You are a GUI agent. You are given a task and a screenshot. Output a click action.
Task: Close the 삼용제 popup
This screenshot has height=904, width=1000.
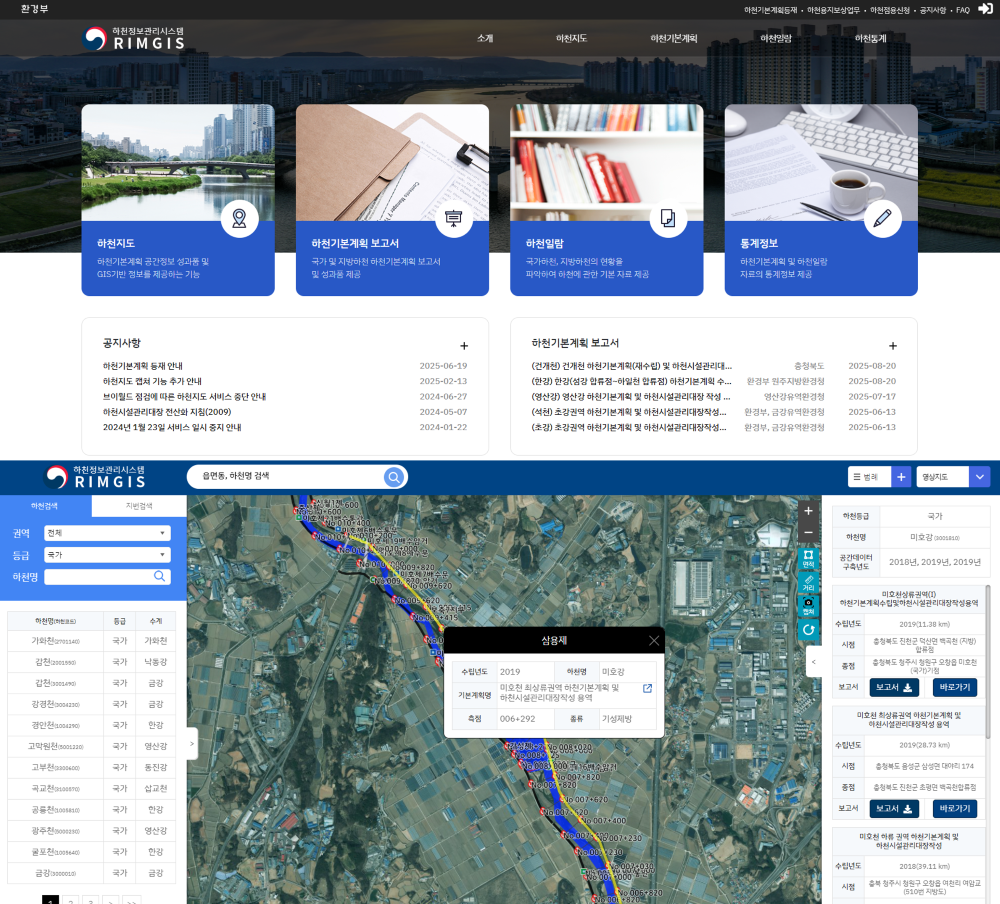(x=654, y=641)
